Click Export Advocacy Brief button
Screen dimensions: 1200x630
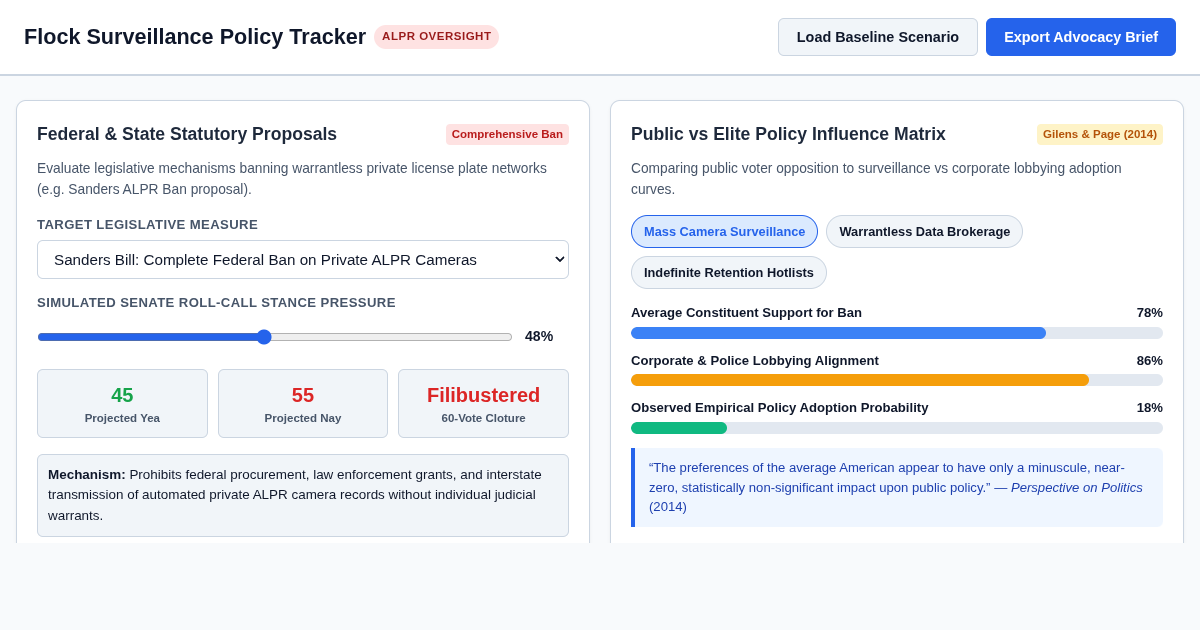point(1081,37)
